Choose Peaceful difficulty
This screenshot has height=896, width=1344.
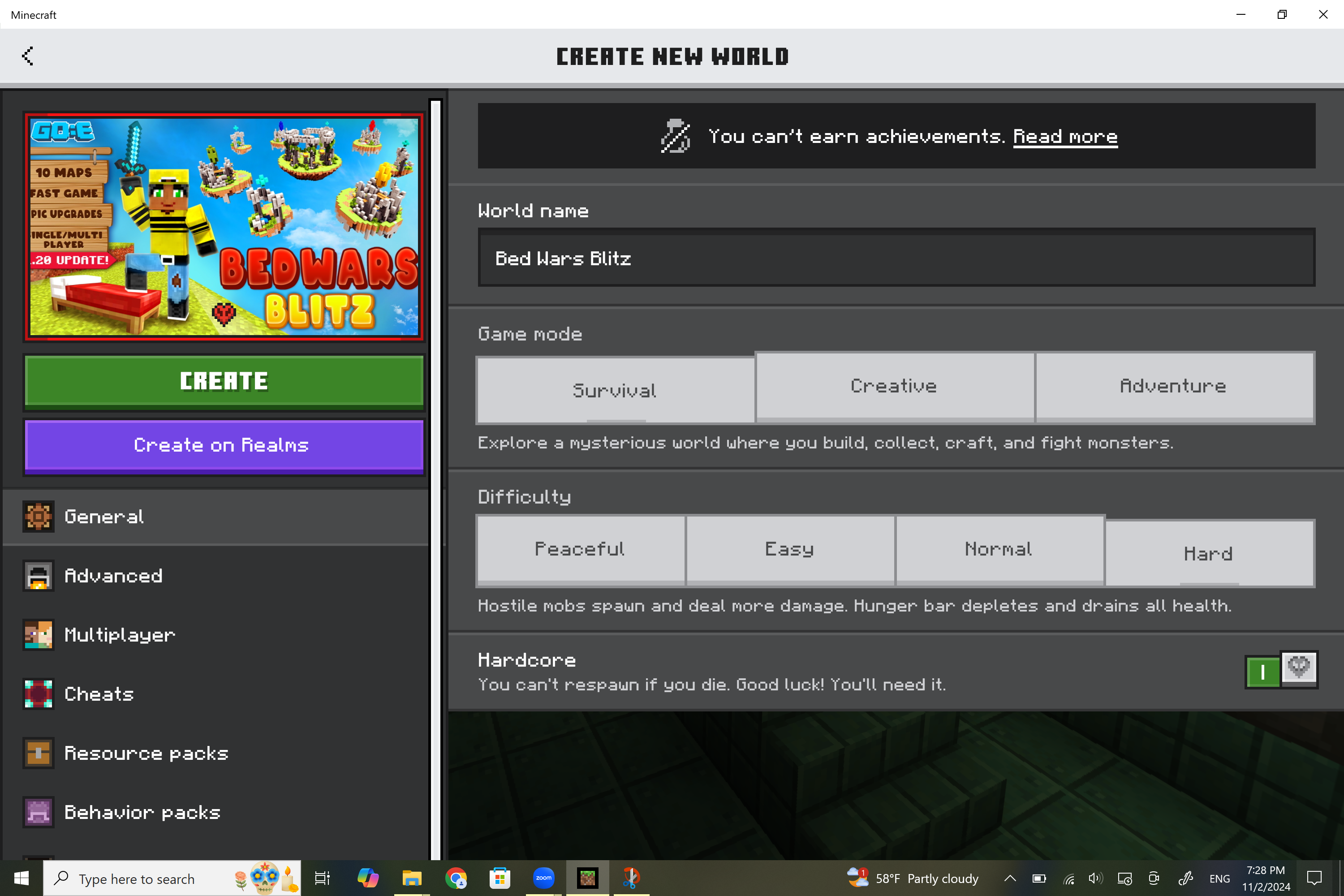coord(579,549)
